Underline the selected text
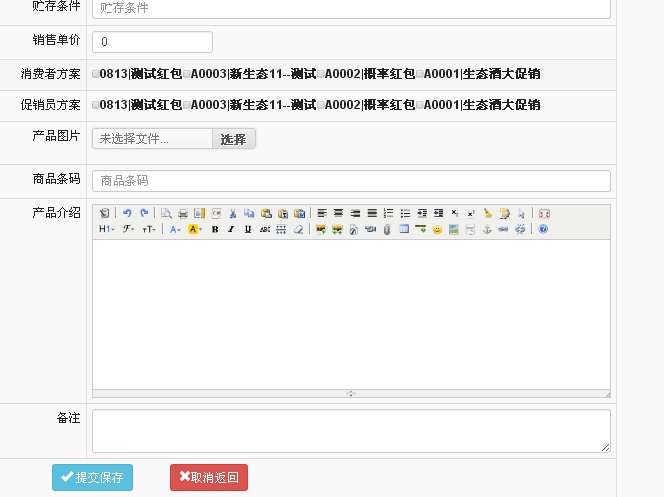This screenshot has height=497, width=664. pyautogui.click(x=248, y=229)
